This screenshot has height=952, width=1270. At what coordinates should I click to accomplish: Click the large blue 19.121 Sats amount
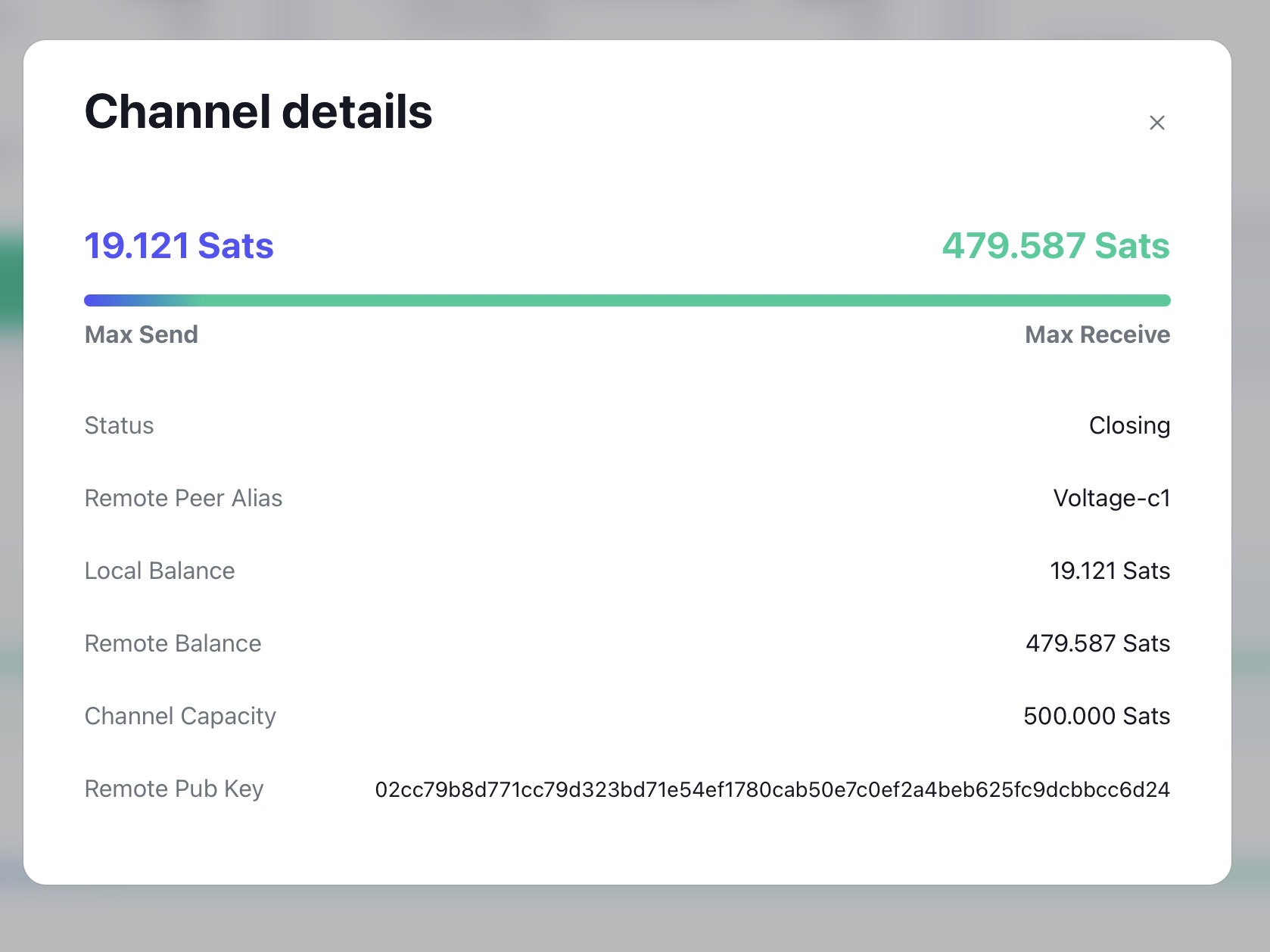click(179, 246)
